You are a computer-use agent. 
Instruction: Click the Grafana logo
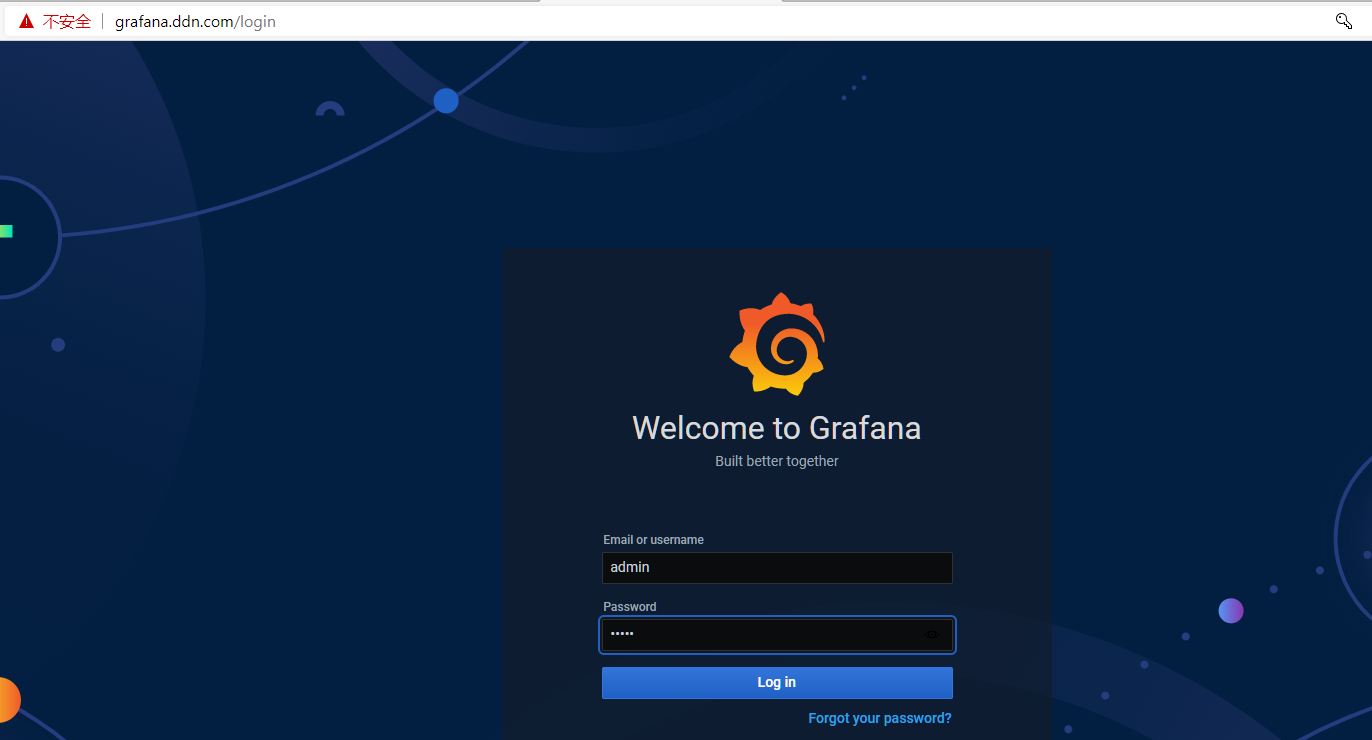(x=777, y=344)
